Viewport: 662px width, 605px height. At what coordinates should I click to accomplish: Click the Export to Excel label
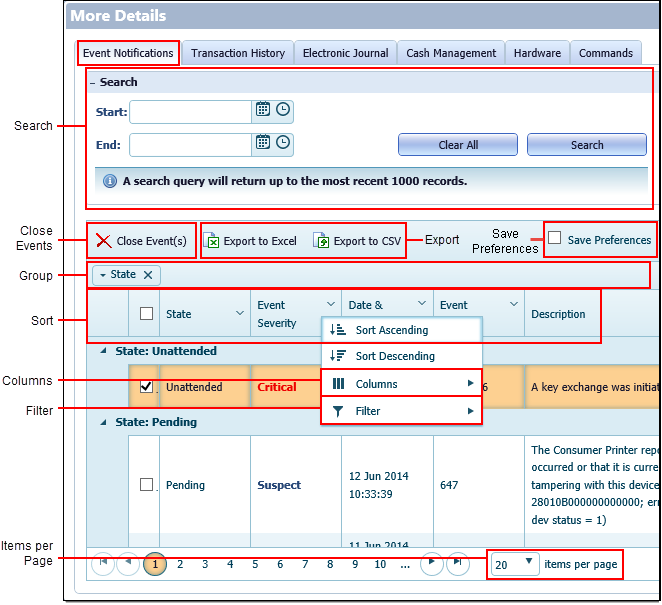[260, 241]
